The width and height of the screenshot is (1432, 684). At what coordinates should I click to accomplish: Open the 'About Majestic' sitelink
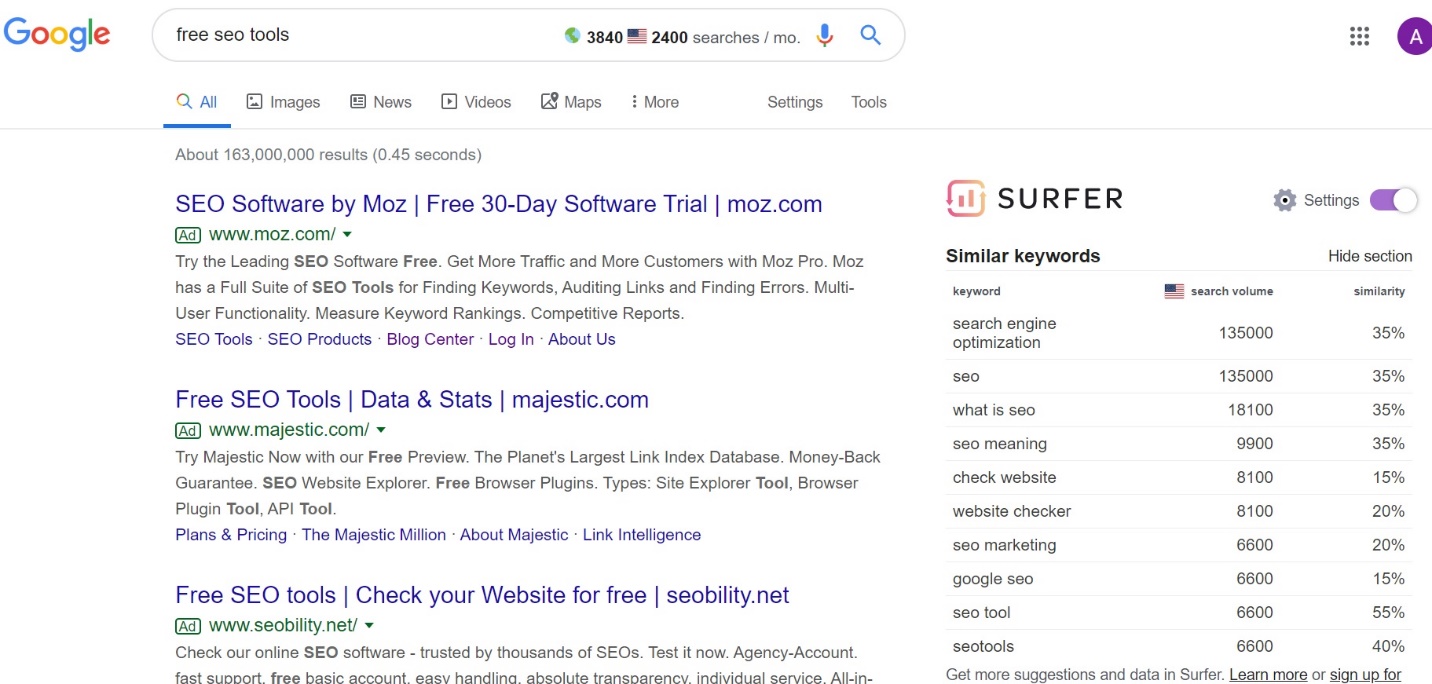click(x=514, y=535)
